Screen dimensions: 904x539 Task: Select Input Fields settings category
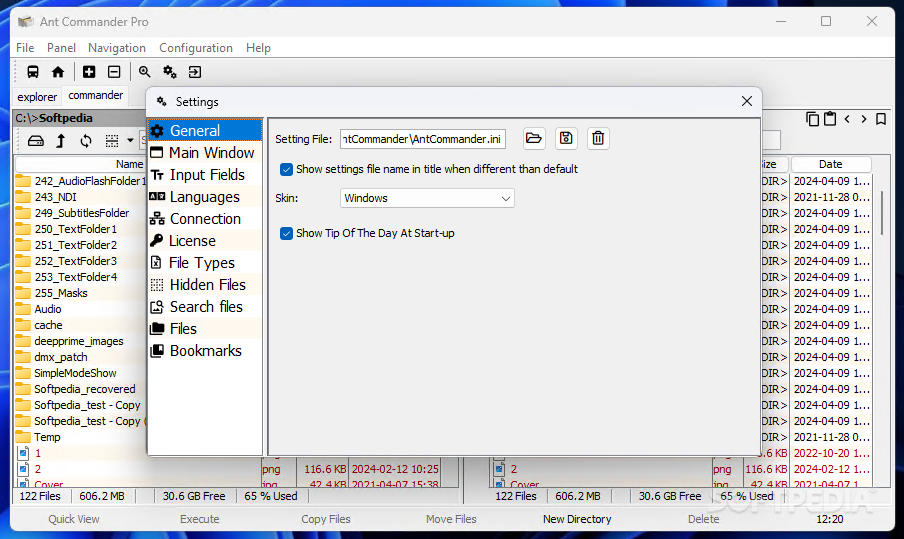click(x=205, y=175)
